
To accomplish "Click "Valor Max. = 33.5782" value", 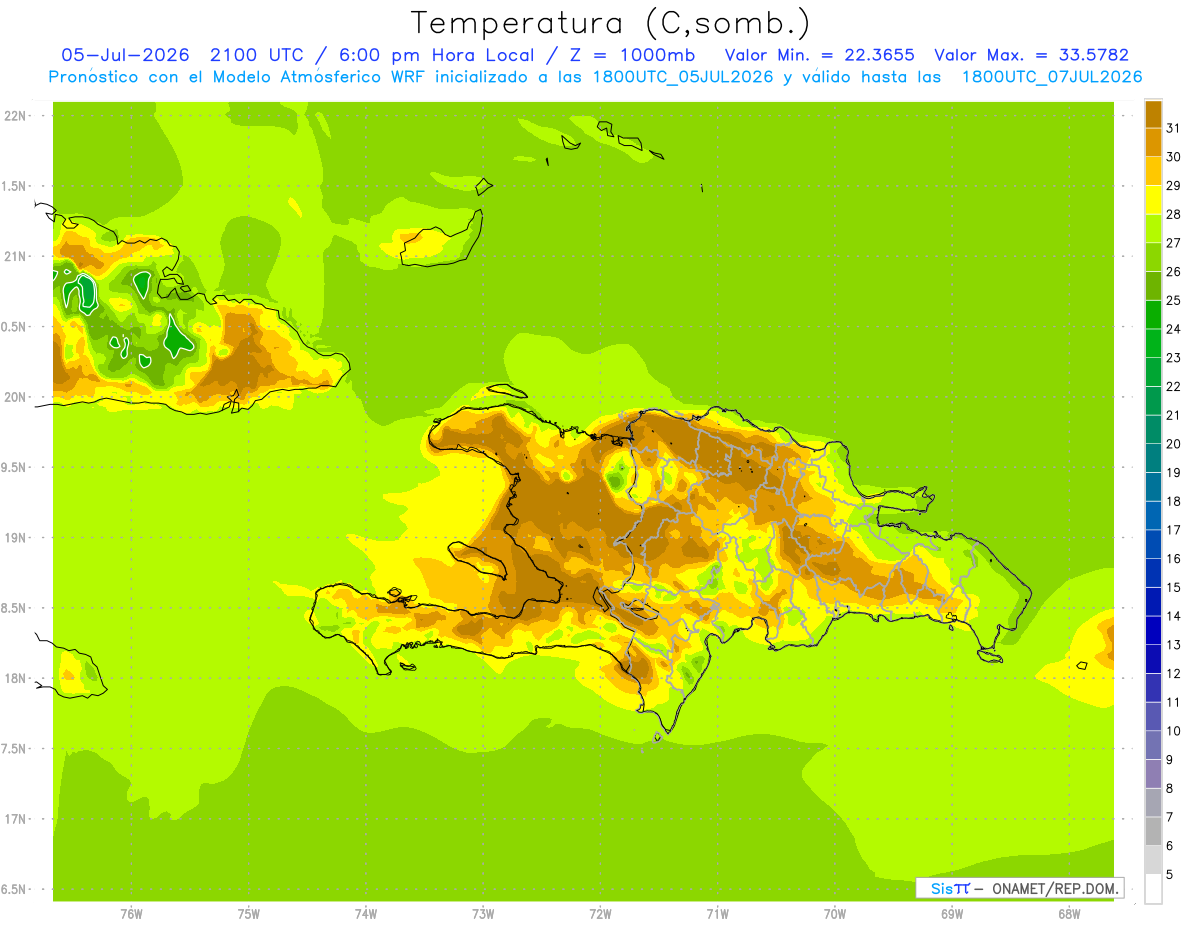I will [1031, 55].
